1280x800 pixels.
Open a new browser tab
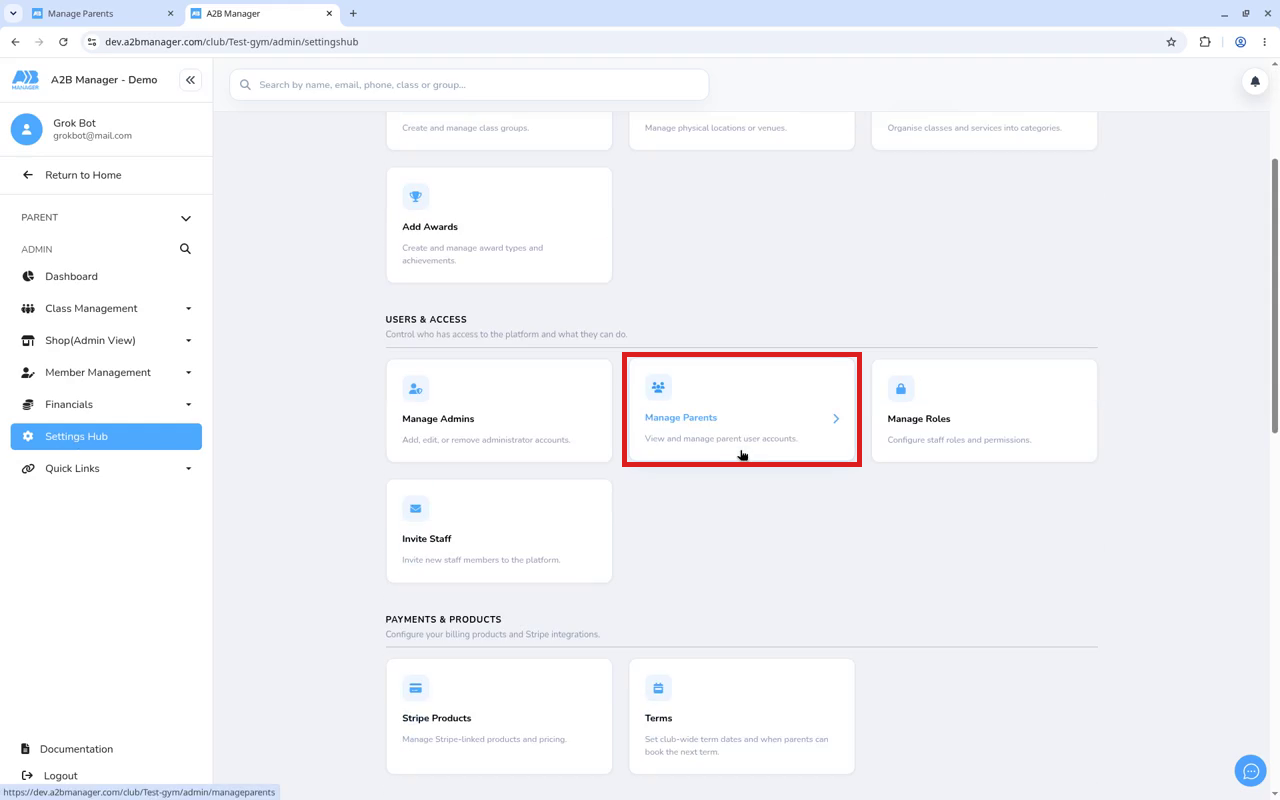353,14
